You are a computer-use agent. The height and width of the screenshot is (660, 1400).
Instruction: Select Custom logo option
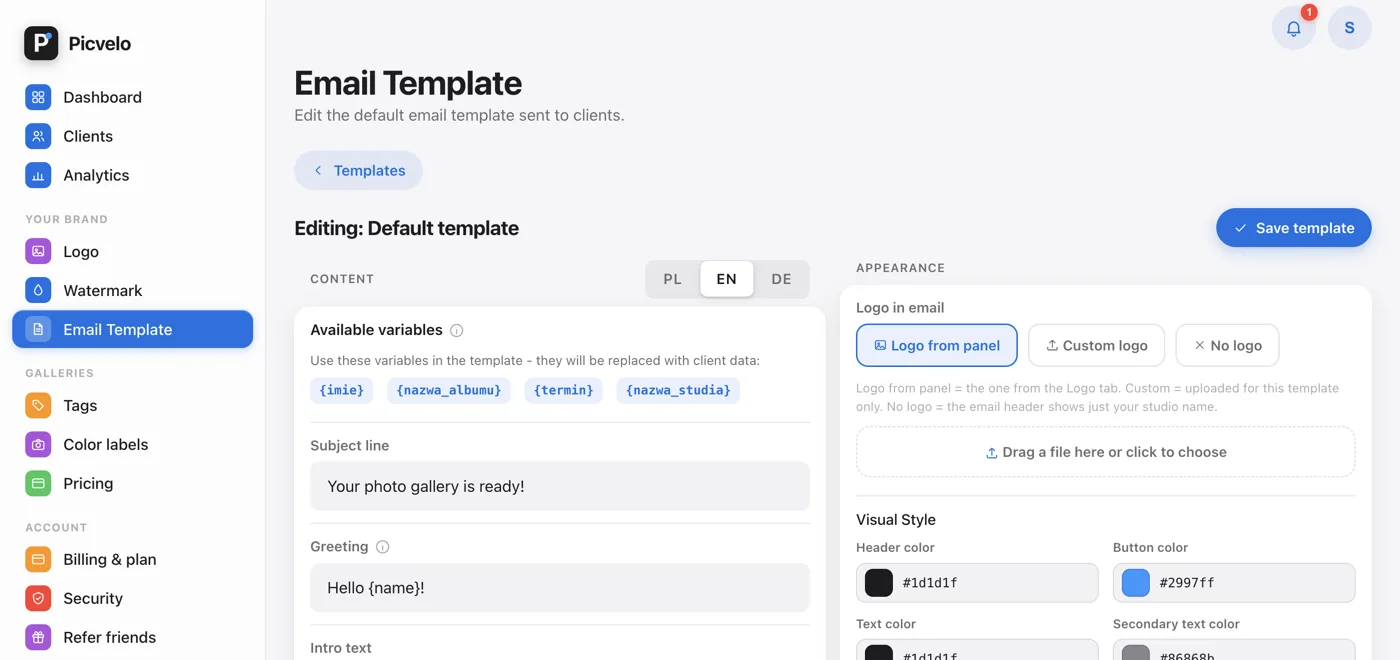coord(1096,345)
